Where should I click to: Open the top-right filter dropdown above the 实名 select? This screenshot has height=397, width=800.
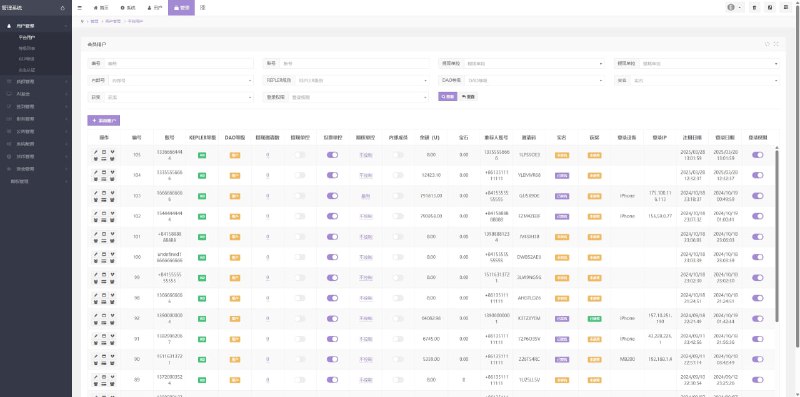pos(709,63)
